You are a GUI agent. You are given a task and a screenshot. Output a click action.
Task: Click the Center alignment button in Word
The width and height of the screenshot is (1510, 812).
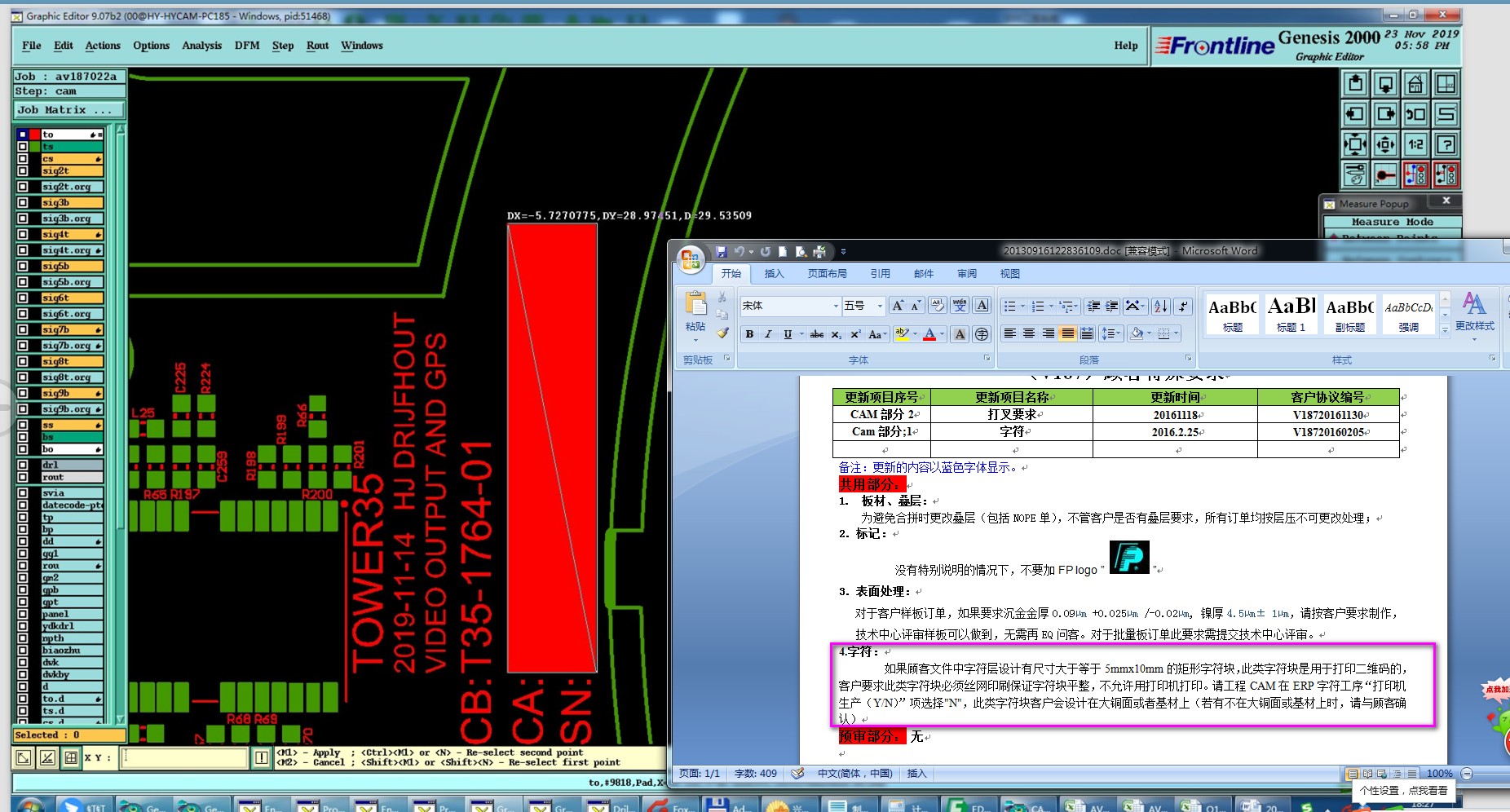point(1029,333)
